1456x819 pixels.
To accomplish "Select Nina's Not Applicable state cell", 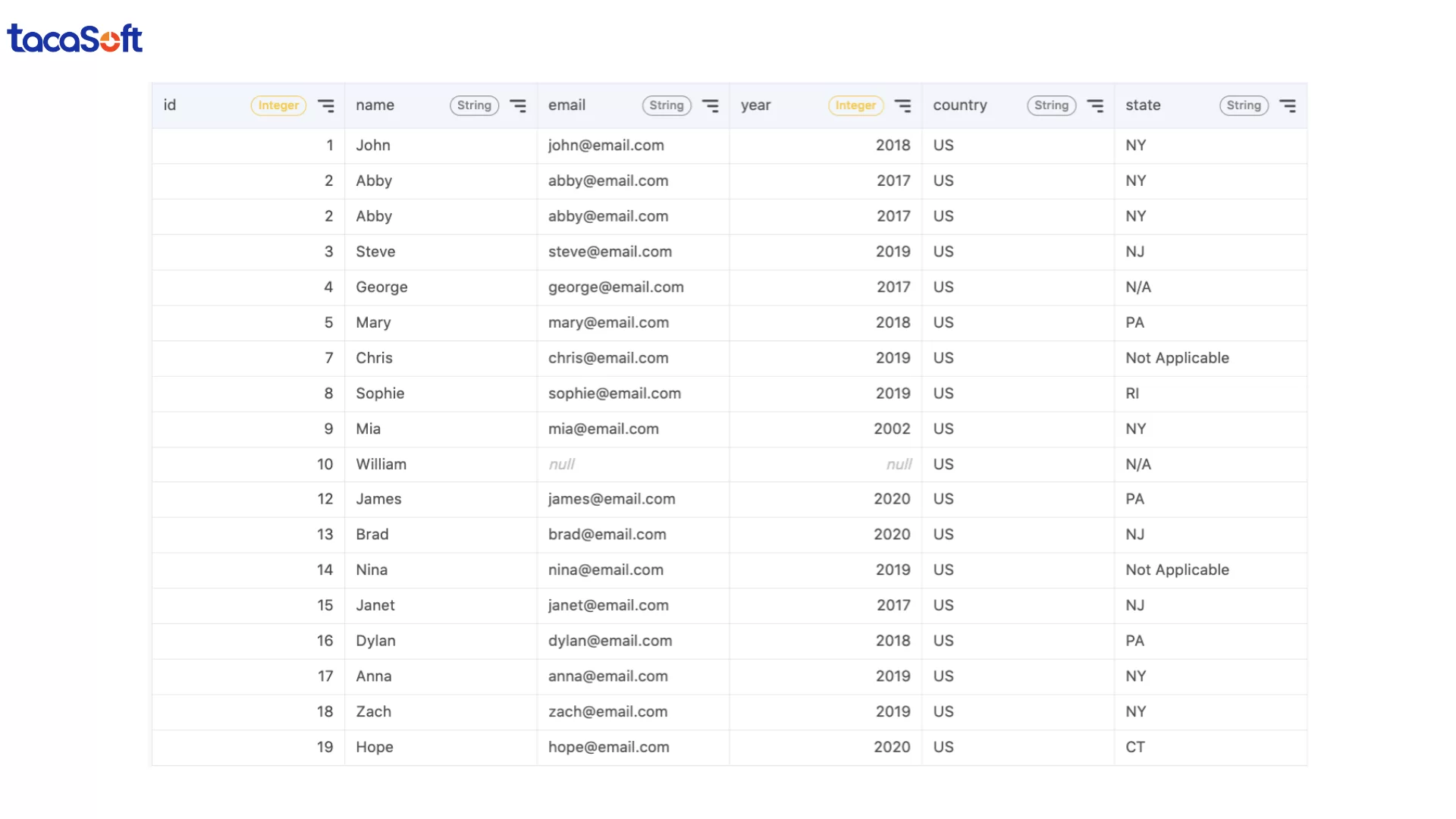I will pyautogui.click(x=1210, y=570).
